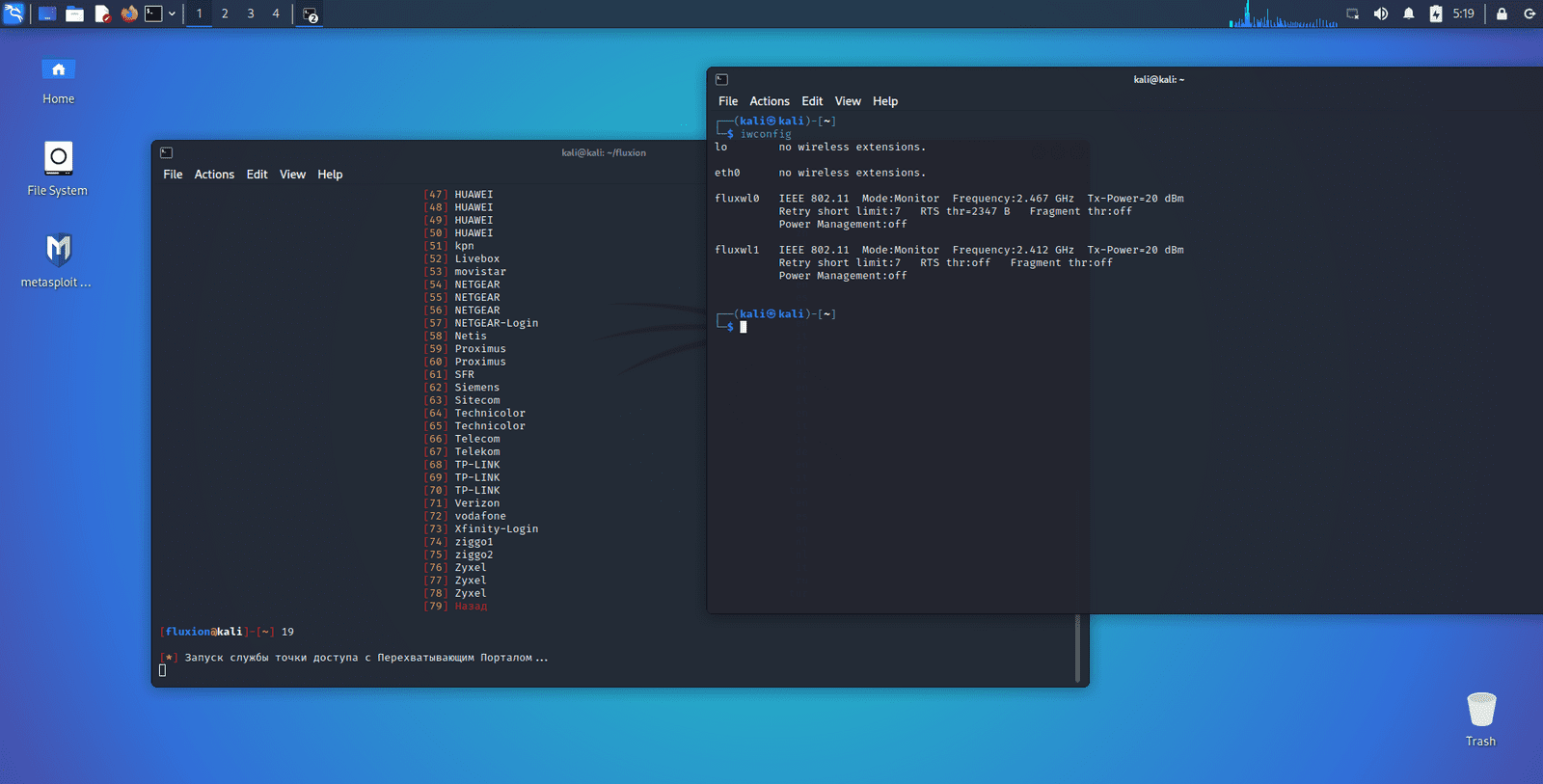Image resolution: width=1543 pixels, height=784 pixels.
Task: Open Help menu in fluxion terminal
Action: pos(330,175)
